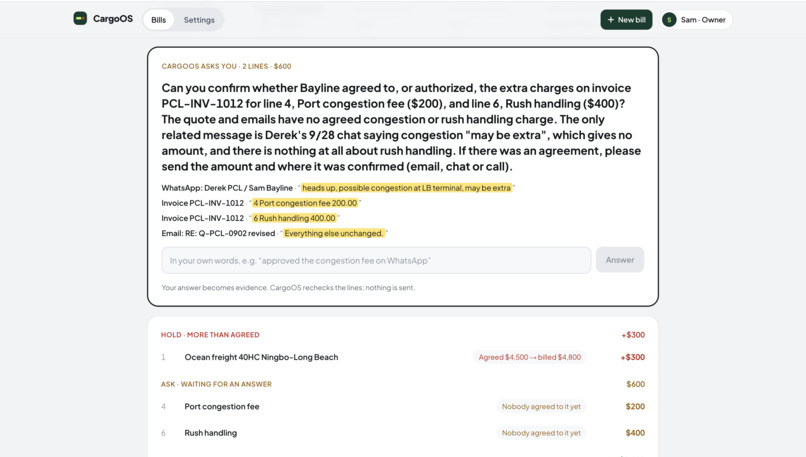Open the Bills tab

click(158, 20)
